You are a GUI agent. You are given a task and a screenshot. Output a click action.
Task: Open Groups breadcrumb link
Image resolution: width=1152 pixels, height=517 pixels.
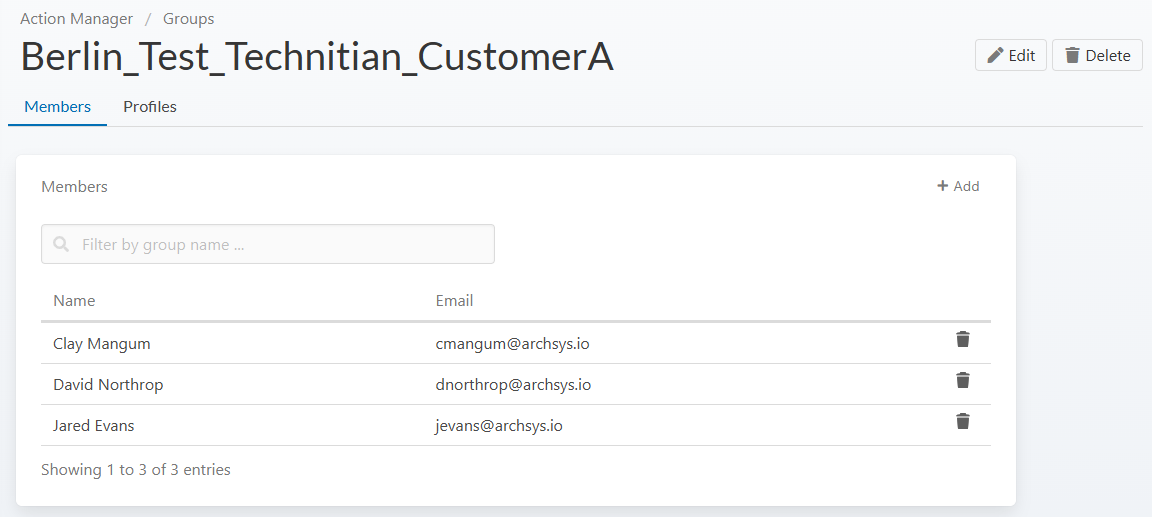(188, 18)
